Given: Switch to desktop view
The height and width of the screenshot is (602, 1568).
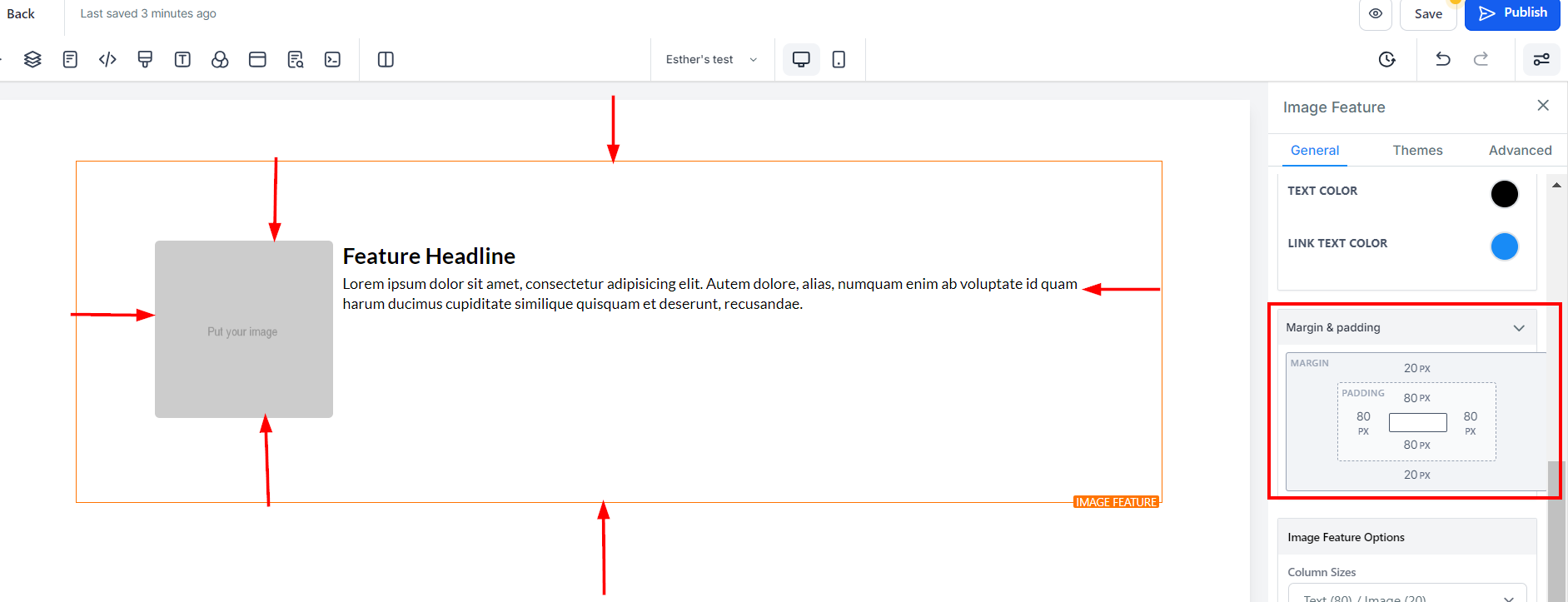Looking at the screenshot, I should (x=801, y=59).
